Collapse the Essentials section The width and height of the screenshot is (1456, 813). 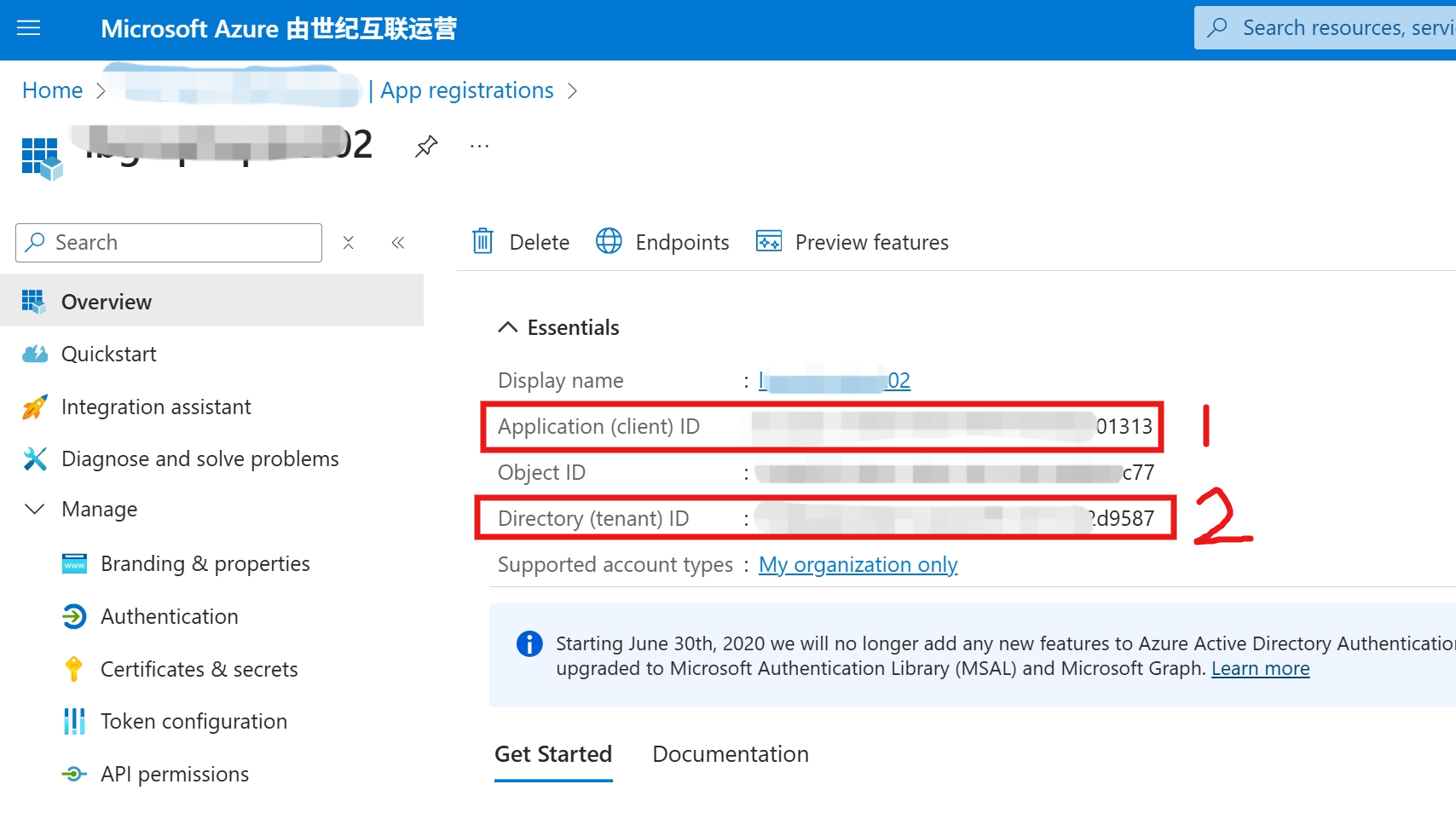[508, 327]
